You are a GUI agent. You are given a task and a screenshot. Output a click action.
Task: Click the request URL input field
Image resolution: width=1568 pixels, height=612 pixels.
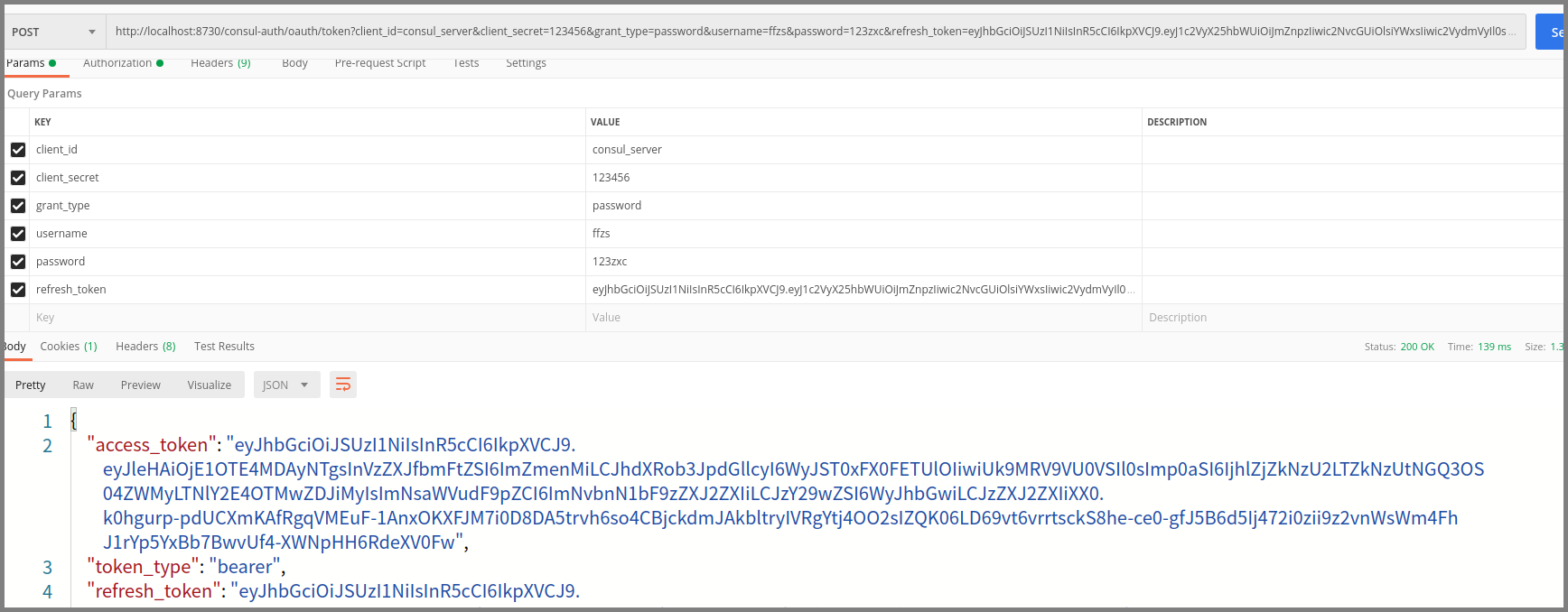click(817, 32)
